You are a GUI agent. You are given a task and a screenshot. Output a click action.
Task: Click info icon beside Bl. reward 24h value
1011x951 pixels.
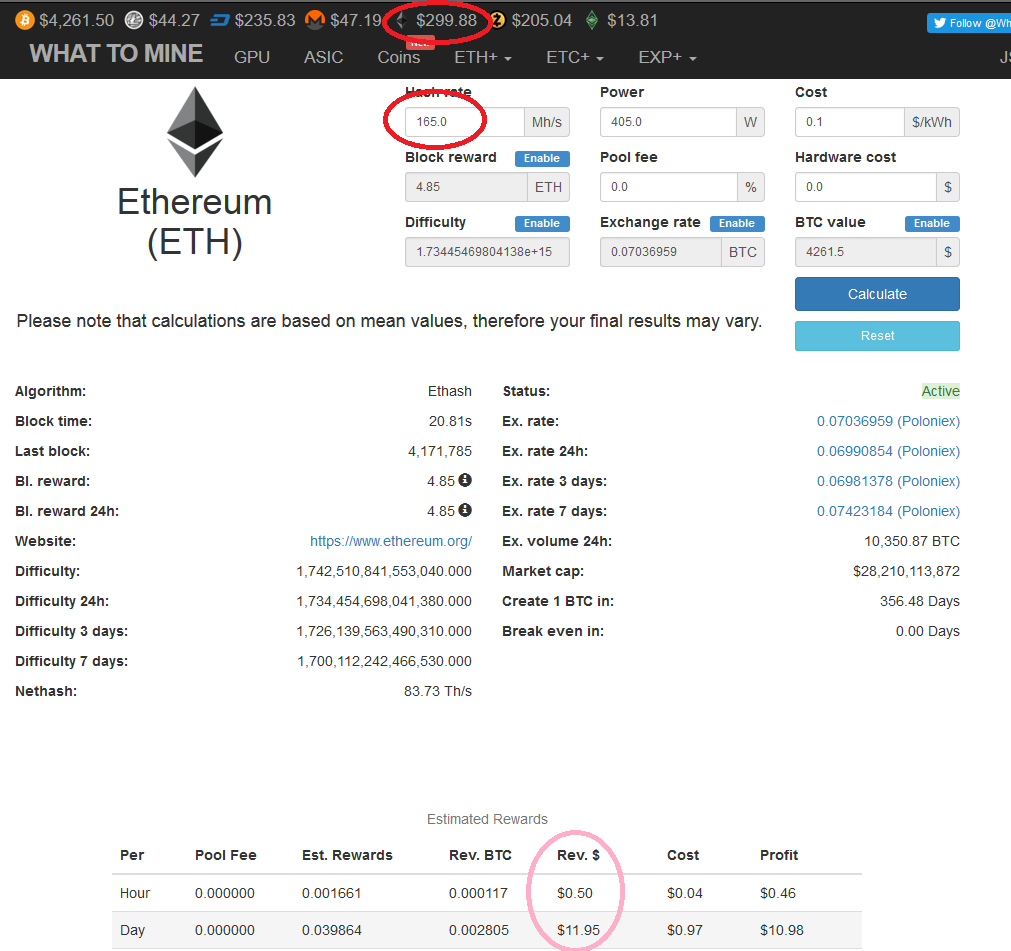465,510
